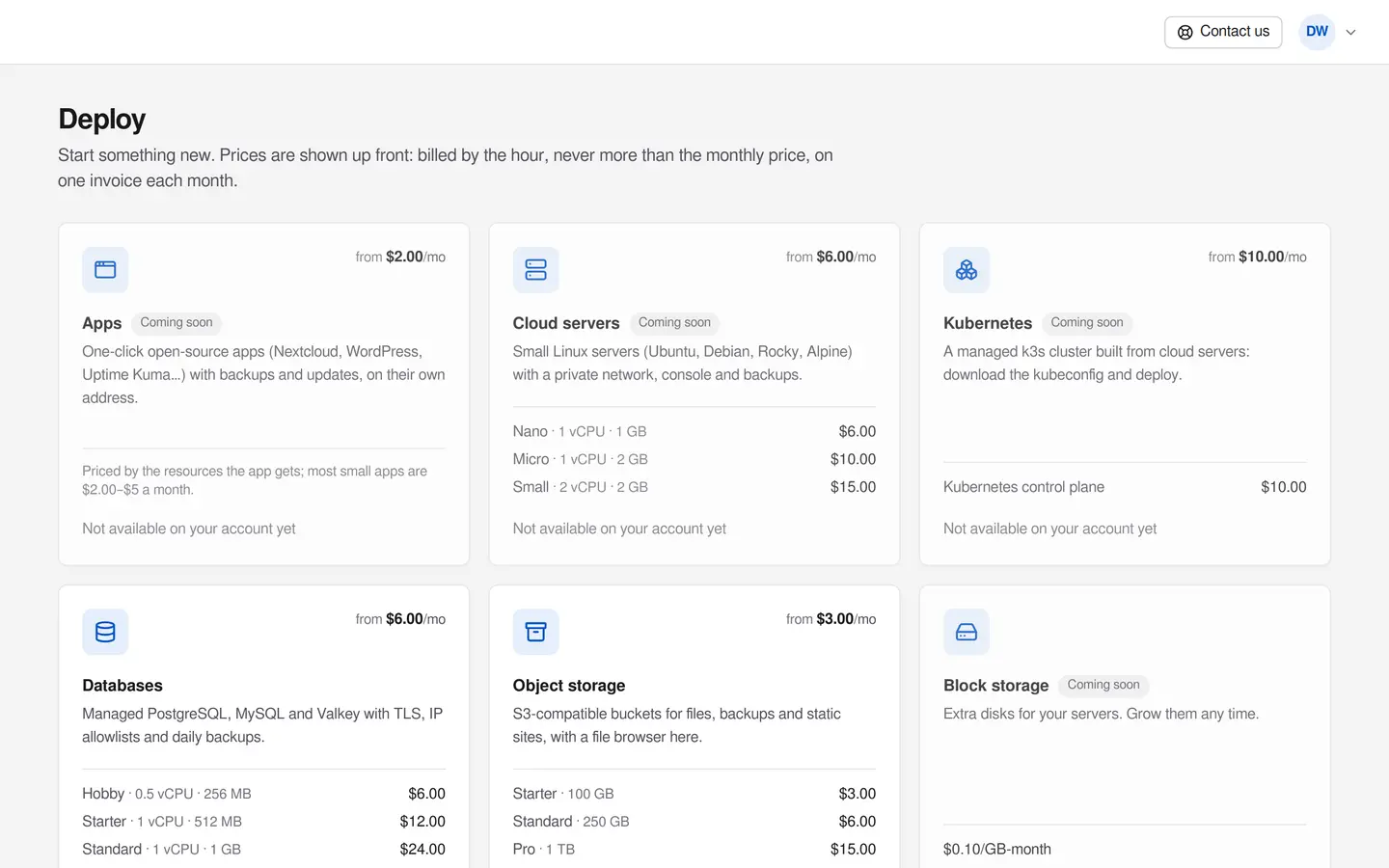The image size is (1389, 868).
Task: Click the Apps window icon
Action: click(x=105, y=270)
